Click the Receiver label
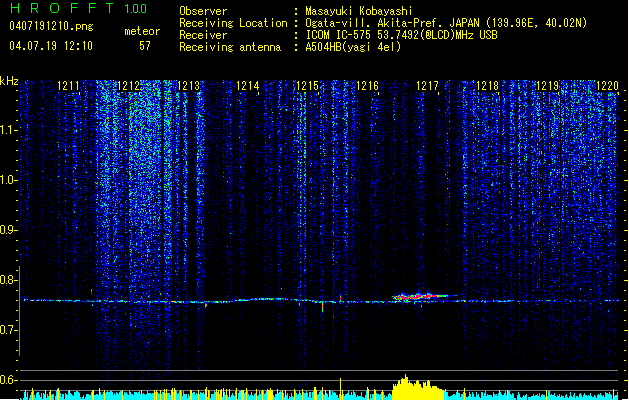 (203, 35)
